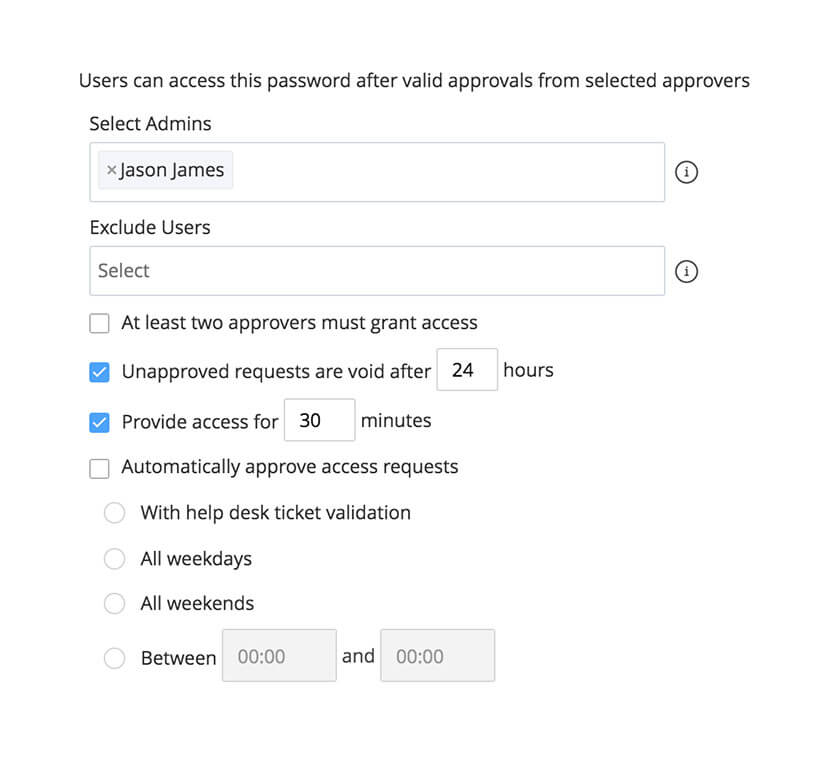Click the Select placeholder in Exclude Users

(x=124, y=271)
